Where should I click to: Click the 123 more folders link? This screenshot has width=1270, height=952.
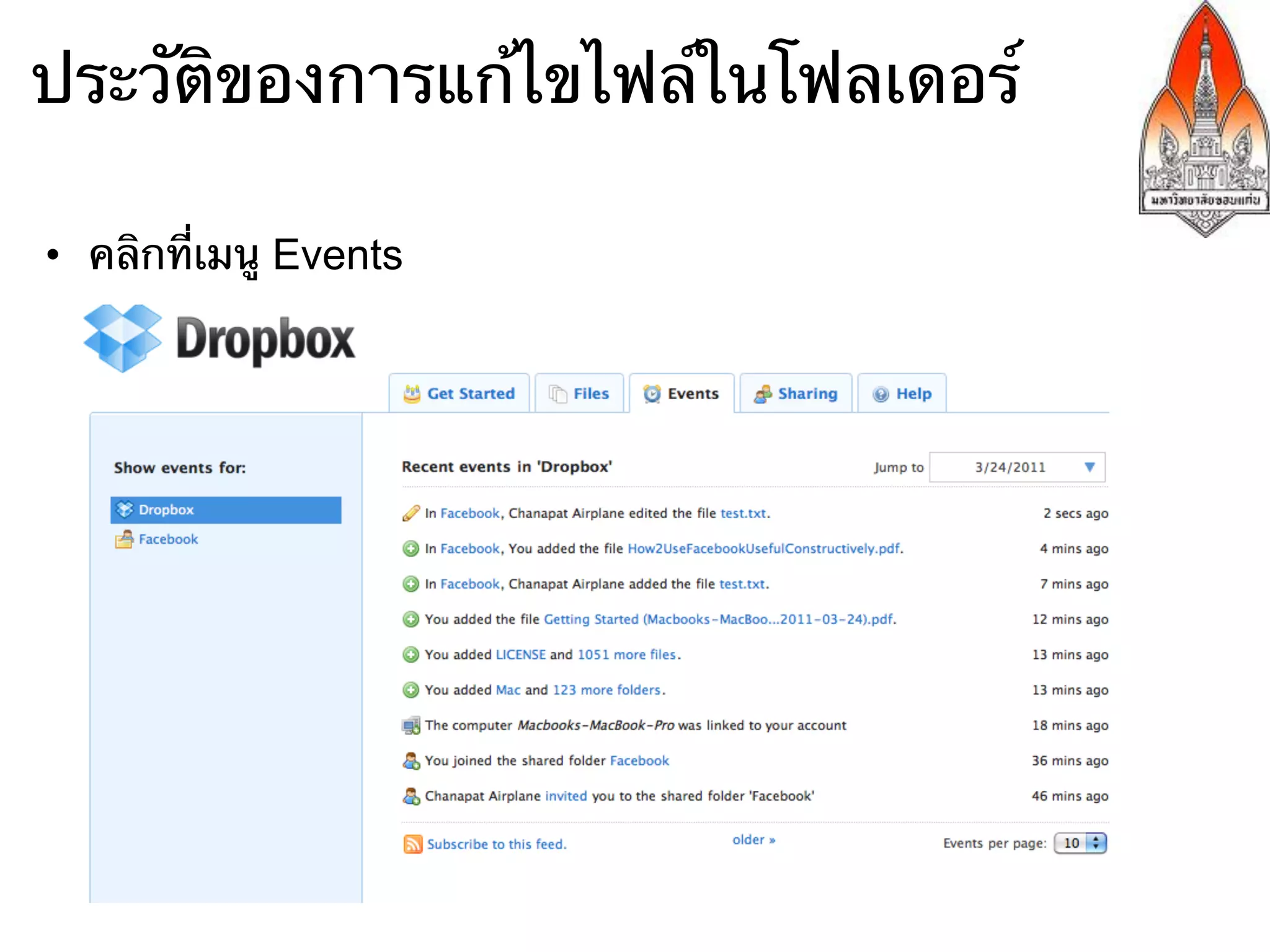click(x=606, y=690)
